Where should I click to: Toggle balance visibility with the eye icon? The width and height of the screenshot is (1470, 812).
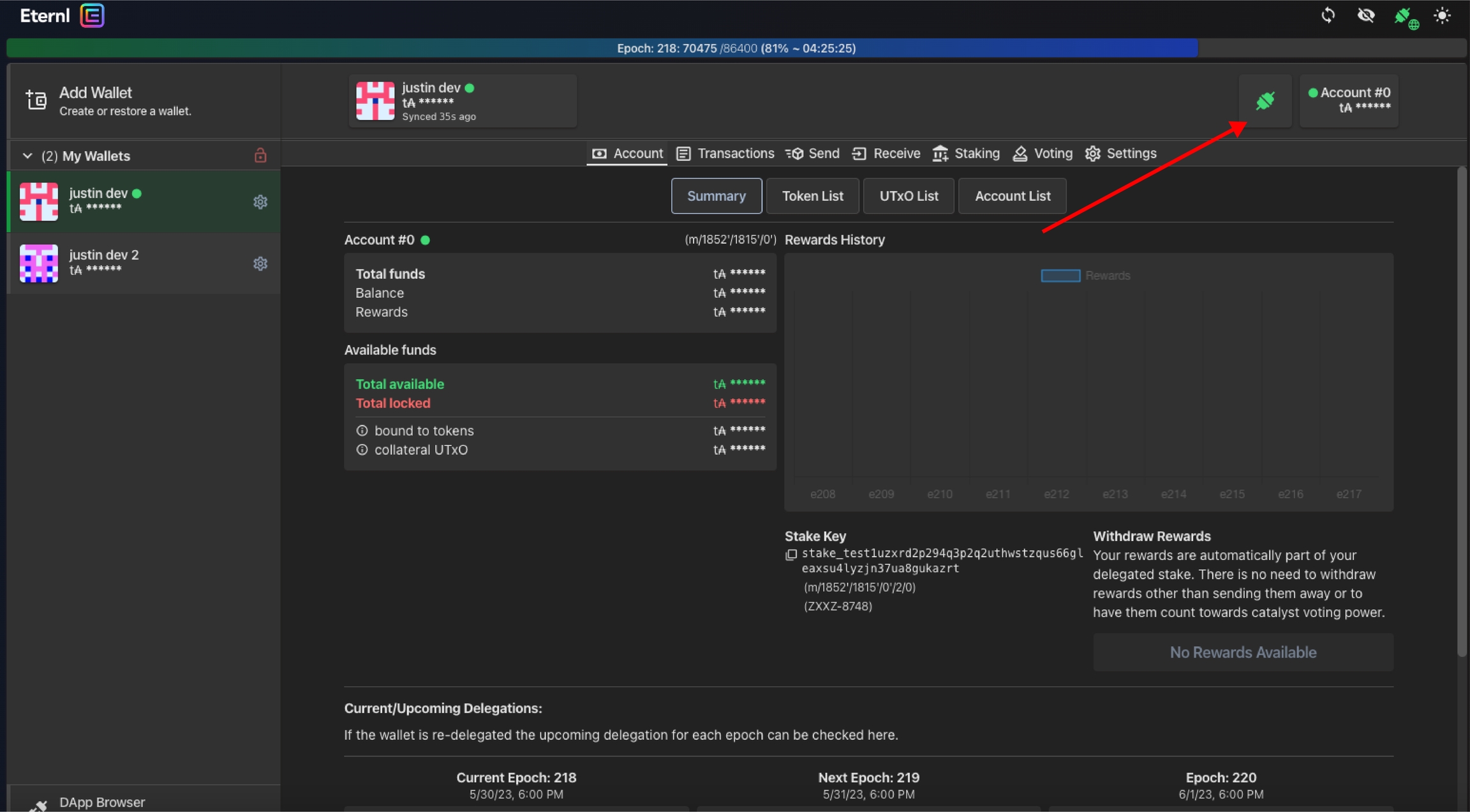pos(1365,15)
